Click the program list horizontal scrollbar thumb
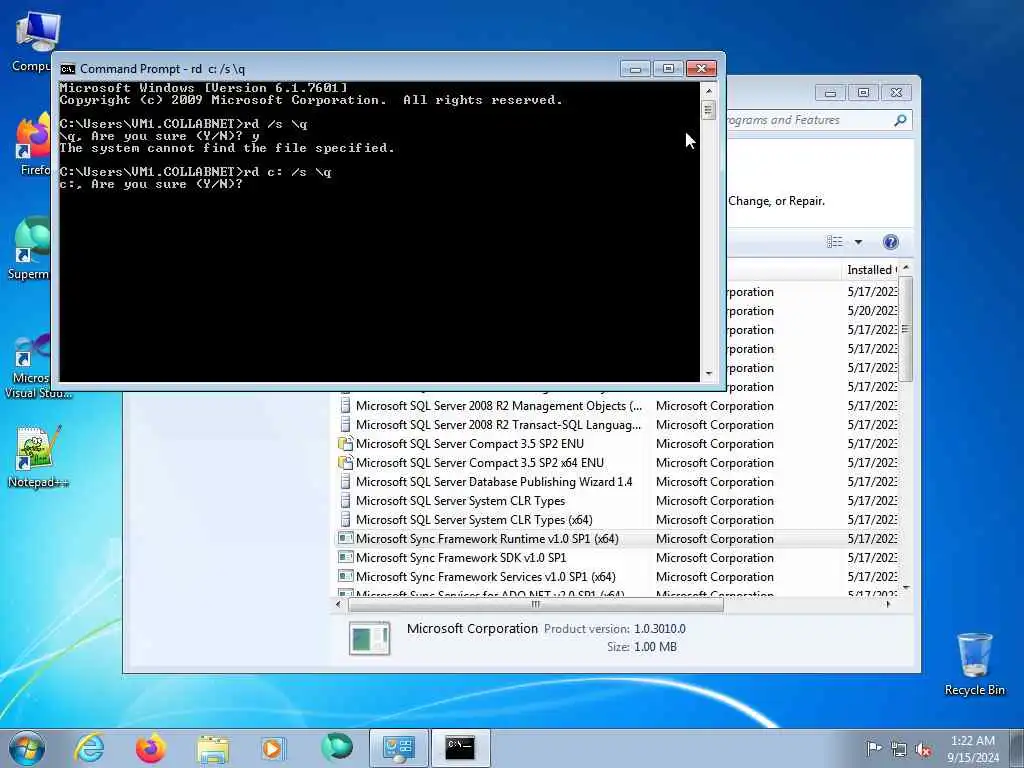 tap(536, 604)
